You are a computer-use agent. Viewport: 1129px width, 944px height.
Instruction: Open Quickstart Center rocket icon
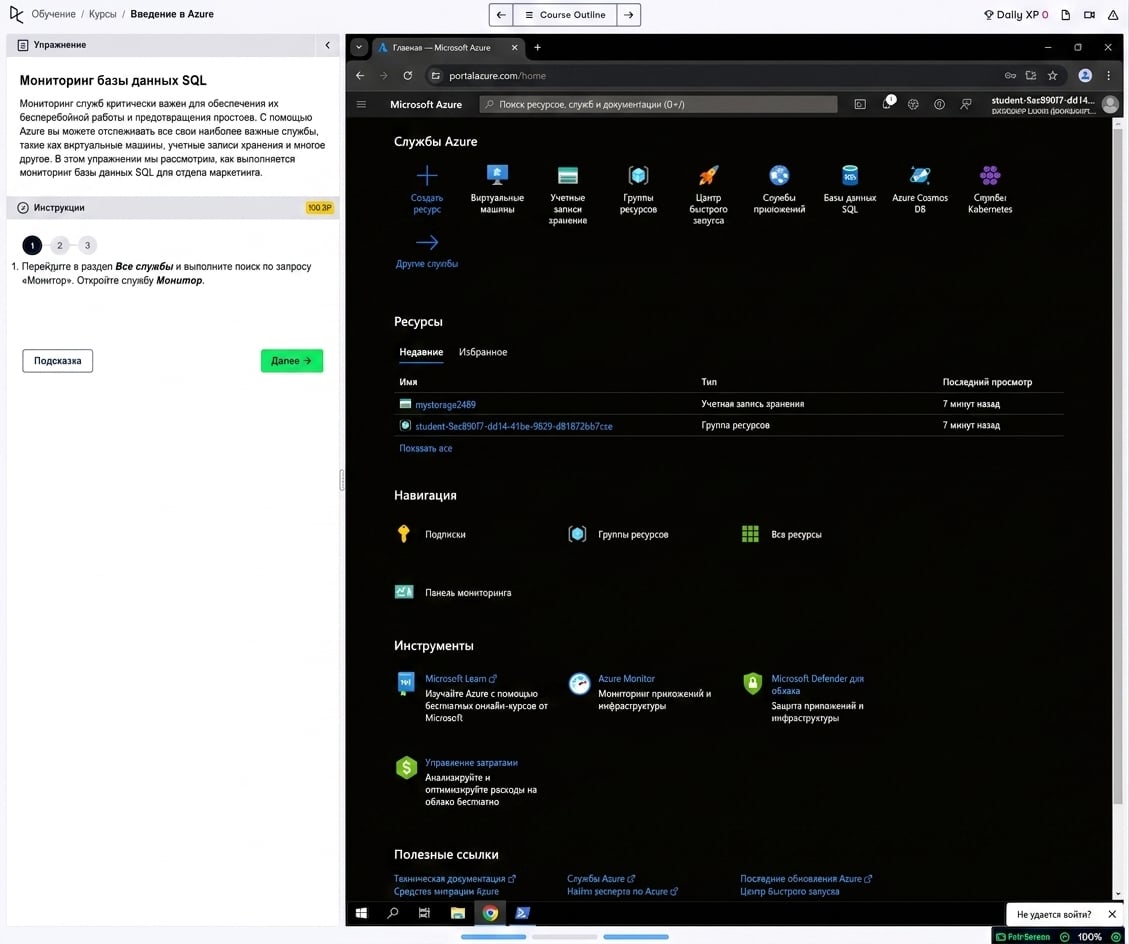[708, 175]
